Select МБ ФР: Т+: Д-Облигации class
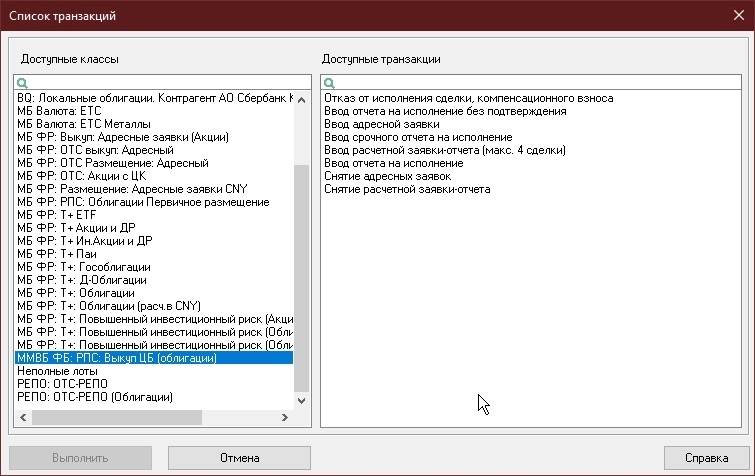The image size is (755, 476). click(x=154, y=280)
